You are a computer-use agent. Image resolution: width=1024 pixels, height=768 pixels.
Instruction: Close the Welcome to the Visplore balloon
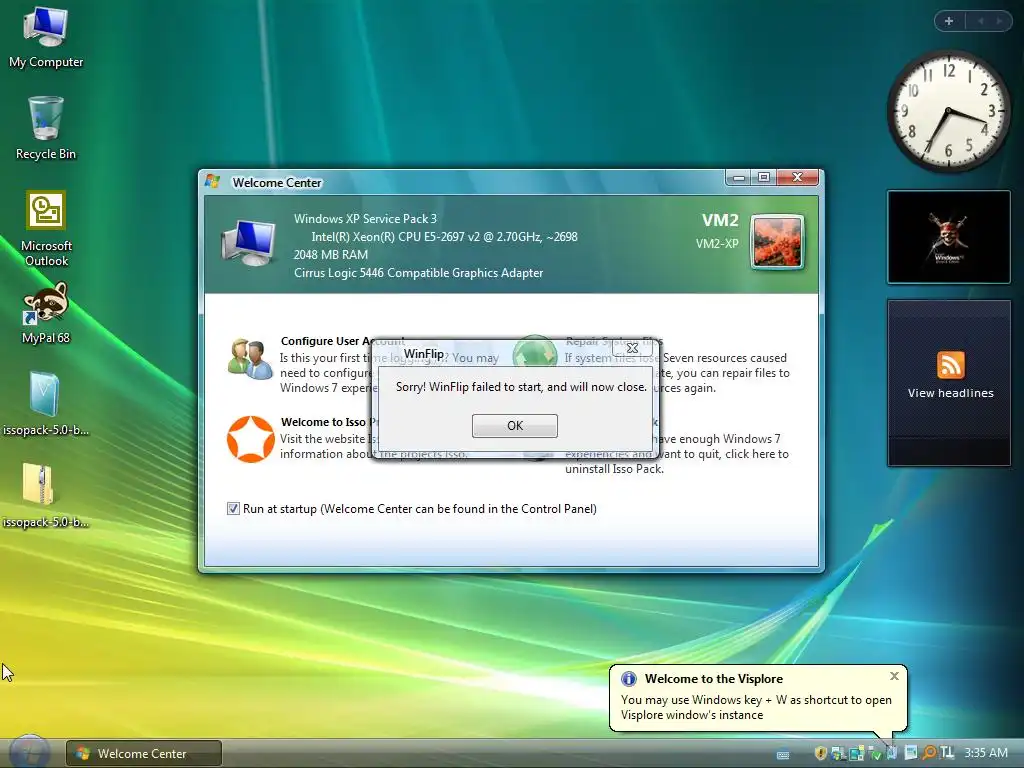click(x=894, y=676)
